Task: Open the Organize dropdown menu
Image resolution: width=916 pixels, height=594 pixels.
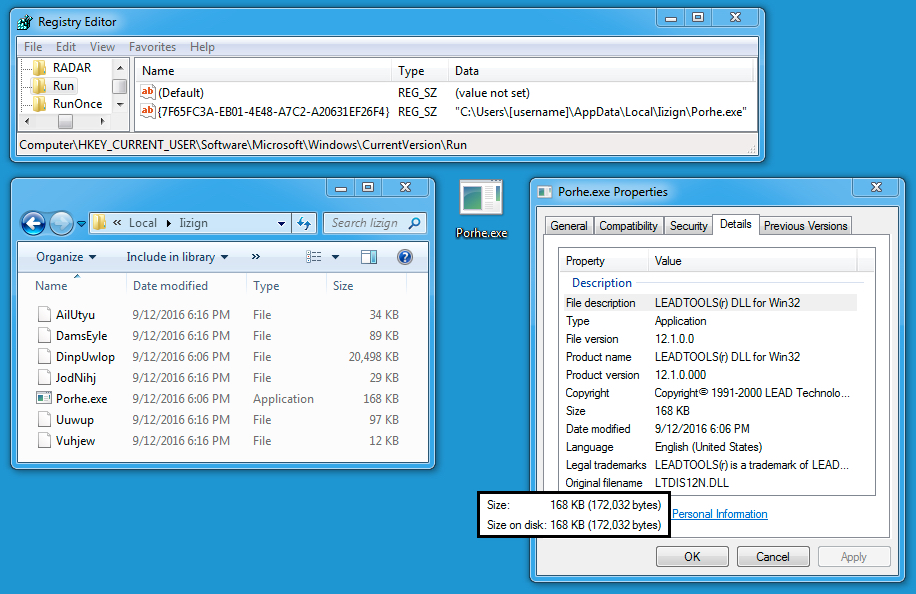Action: click(66, 257)
